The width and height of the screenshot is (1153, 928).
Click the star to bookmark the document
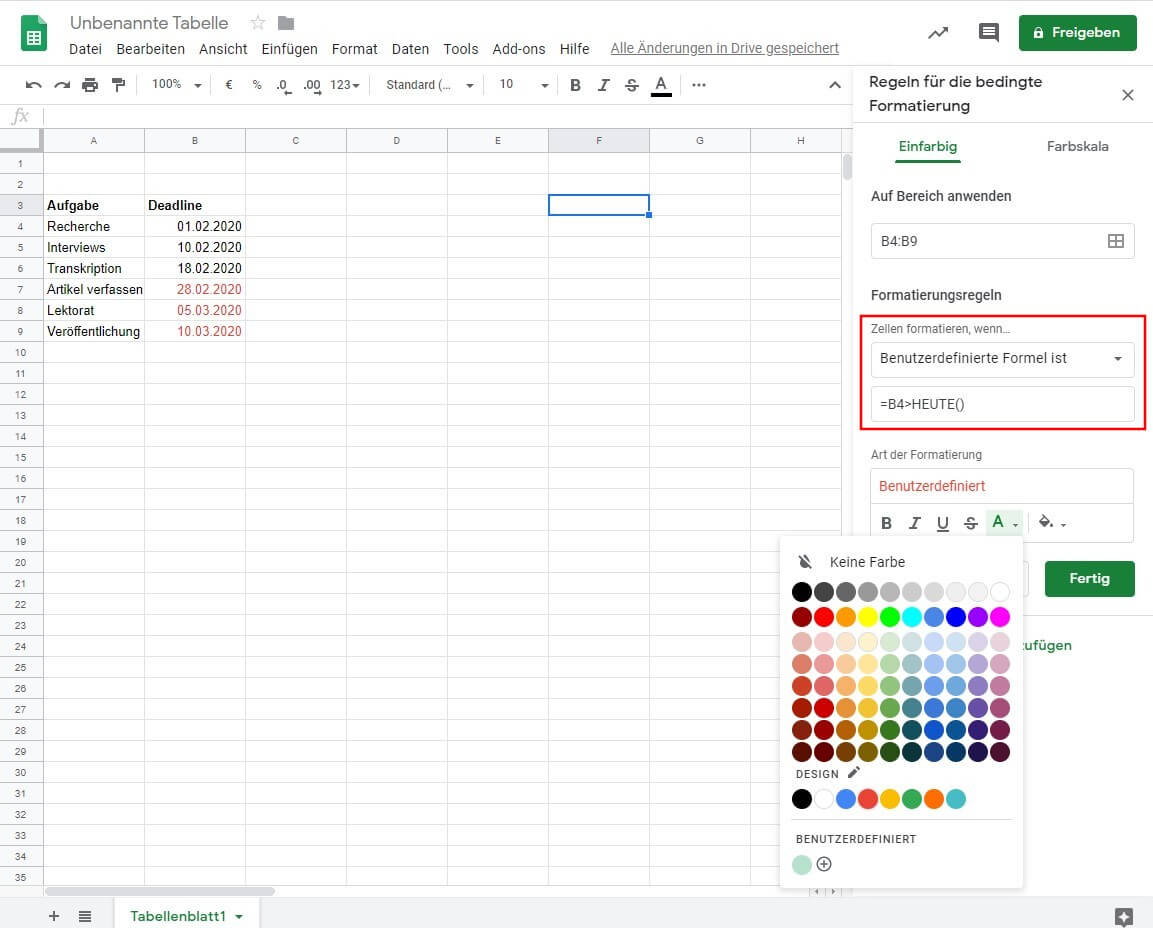coord(257,23)
